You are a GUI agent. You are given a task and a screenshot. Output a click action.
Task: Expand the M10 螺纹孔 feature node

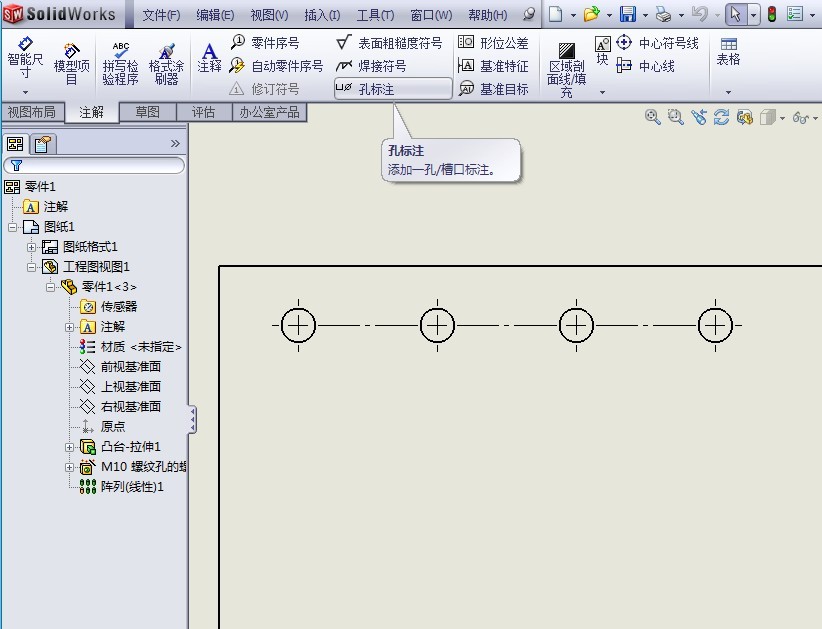click(x=69, y=467)
